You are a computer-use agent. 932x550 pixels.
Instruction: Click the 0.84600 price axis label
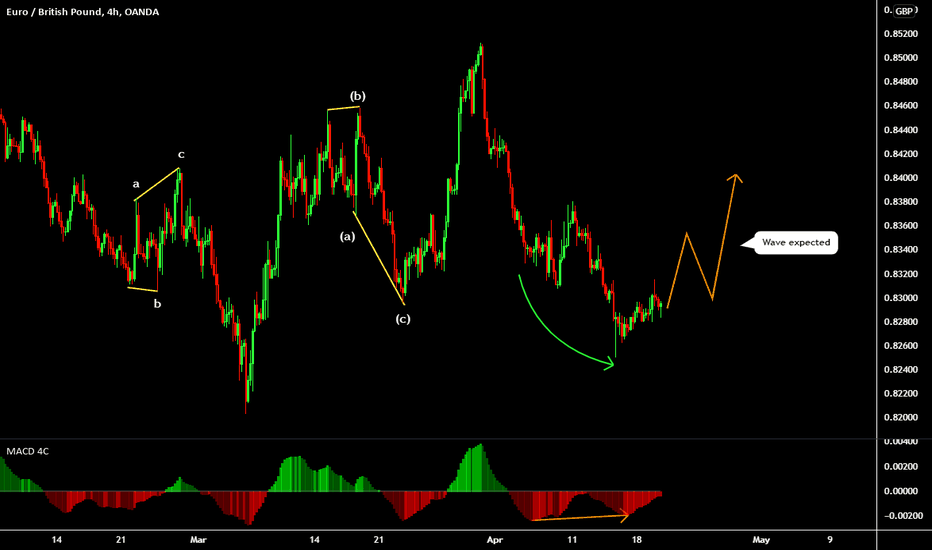coord(900,106)
